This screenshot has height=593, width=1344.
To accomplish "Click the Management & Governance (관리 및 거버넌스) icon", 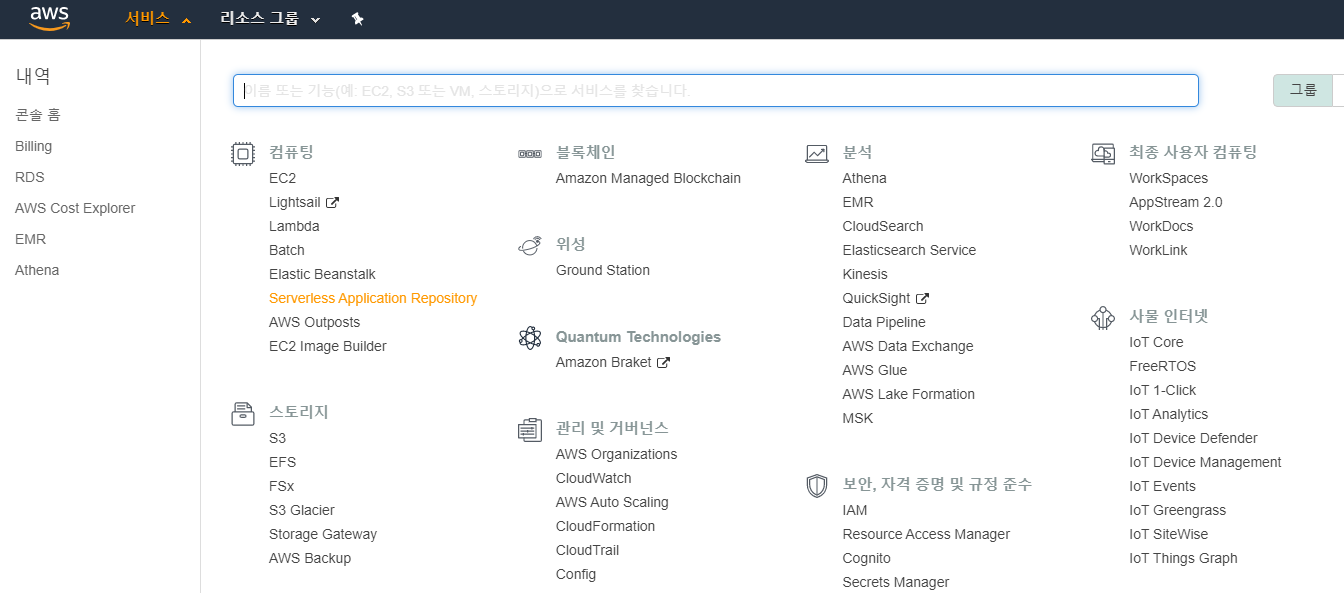I will (529, 430).
